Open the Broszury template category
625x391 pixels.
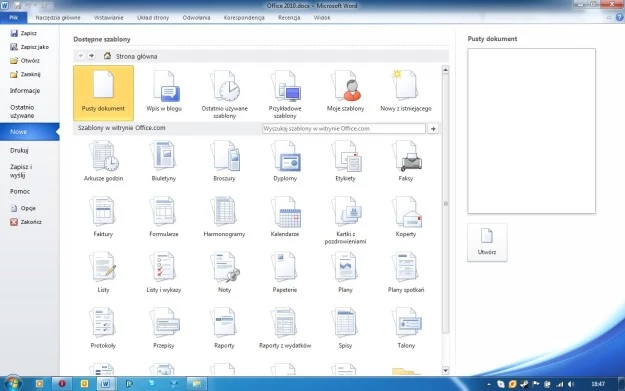[224, 161]
